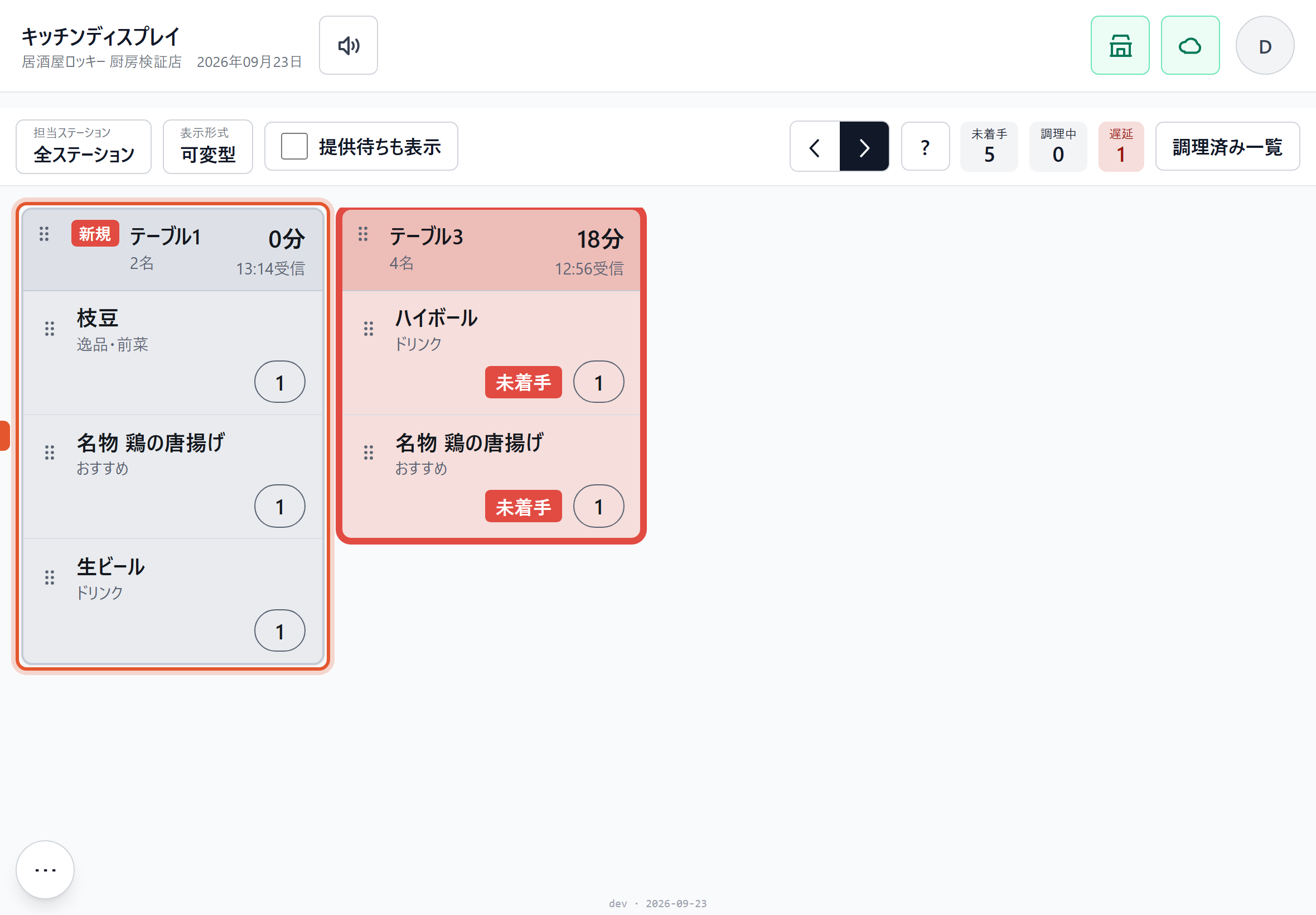Click the 枝豆 item name
The width and height of the screenshot is (1316, 915).
click(x=98, y=317)
